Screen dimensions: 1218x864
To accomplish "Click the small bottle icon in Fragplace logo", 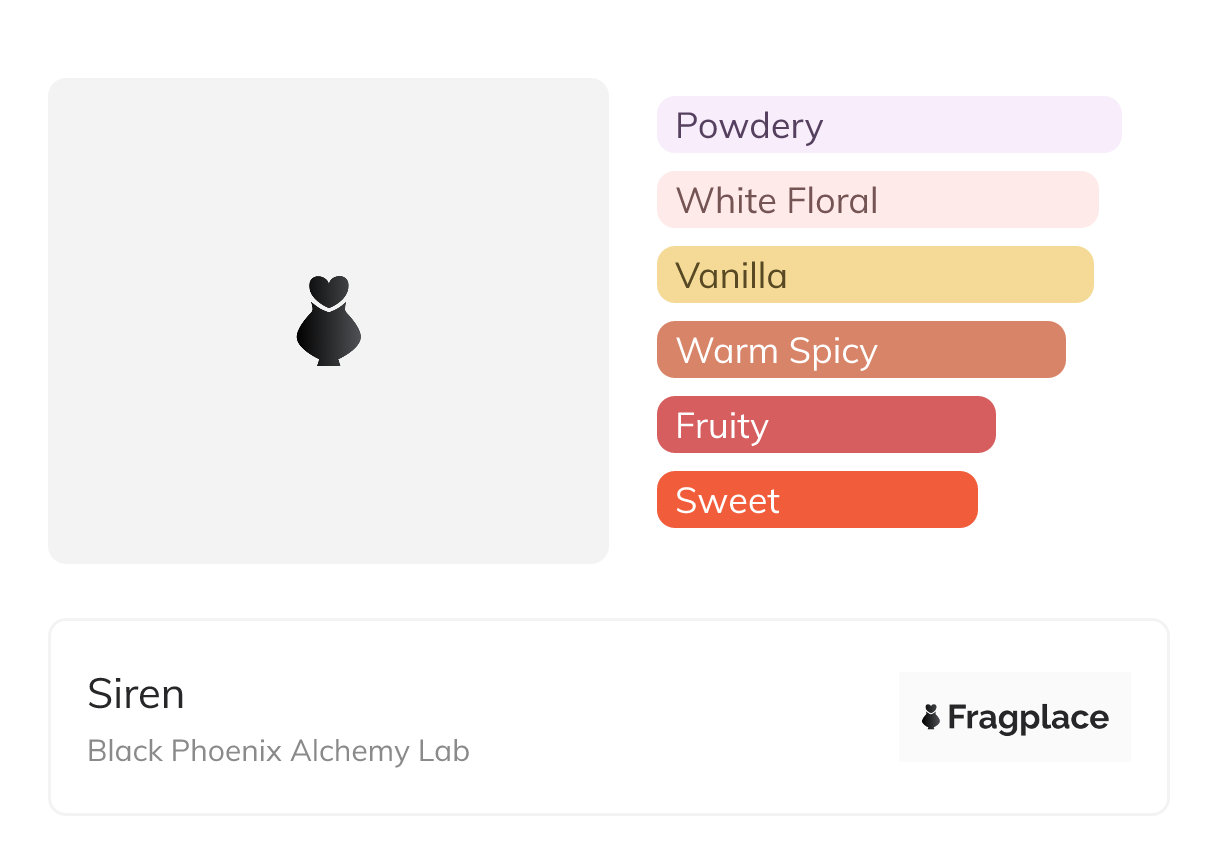I will (931, 717).
